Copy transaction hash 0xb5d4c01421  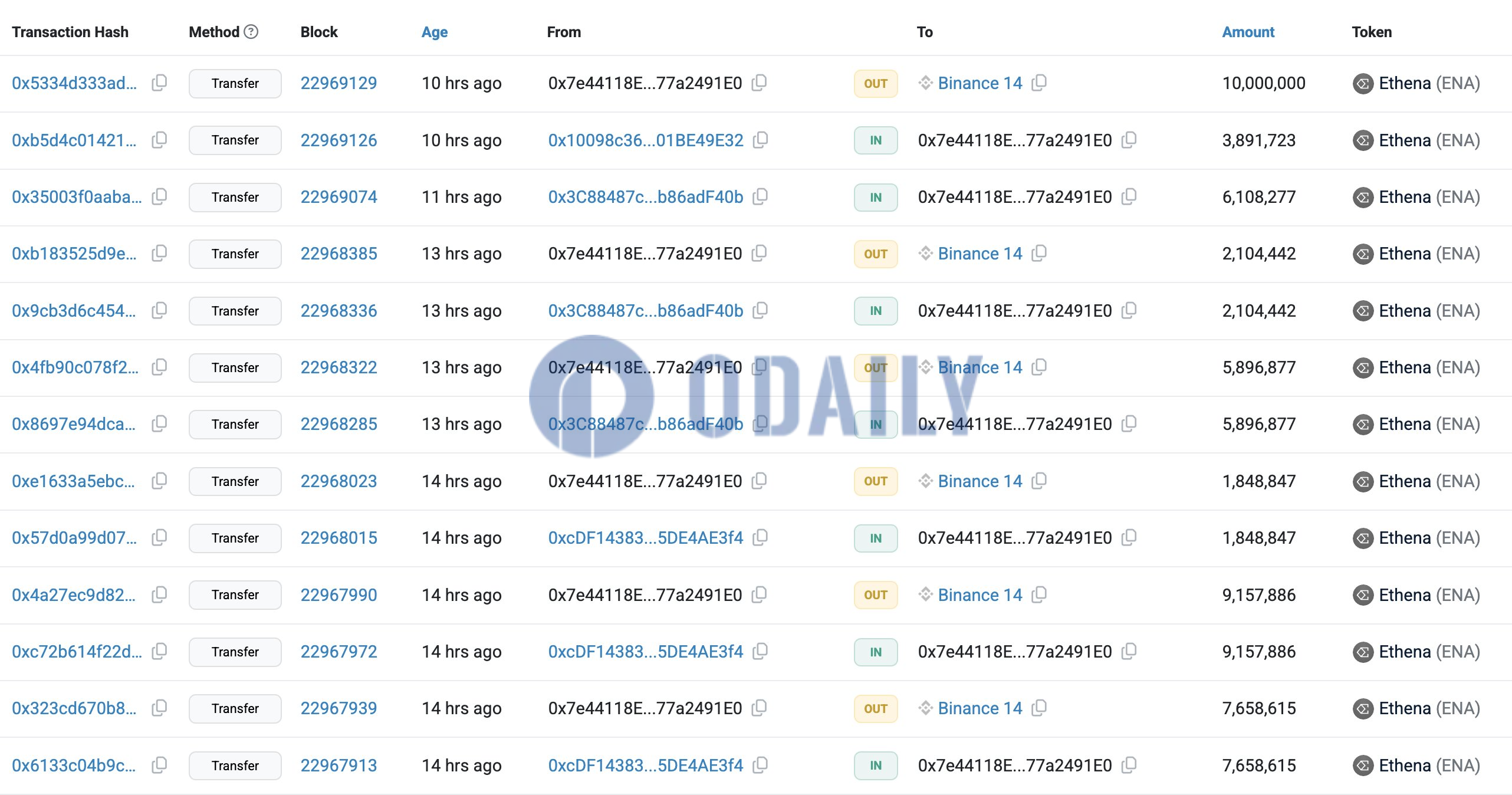coord(159,140)
